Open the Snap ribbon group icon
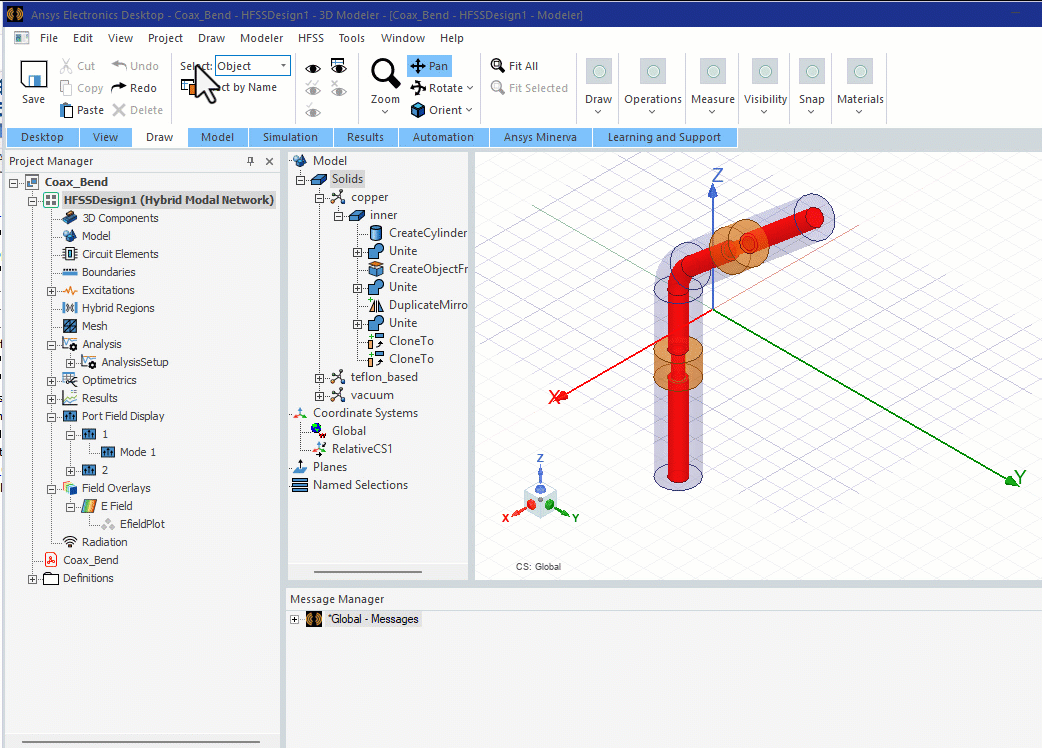 812,72
